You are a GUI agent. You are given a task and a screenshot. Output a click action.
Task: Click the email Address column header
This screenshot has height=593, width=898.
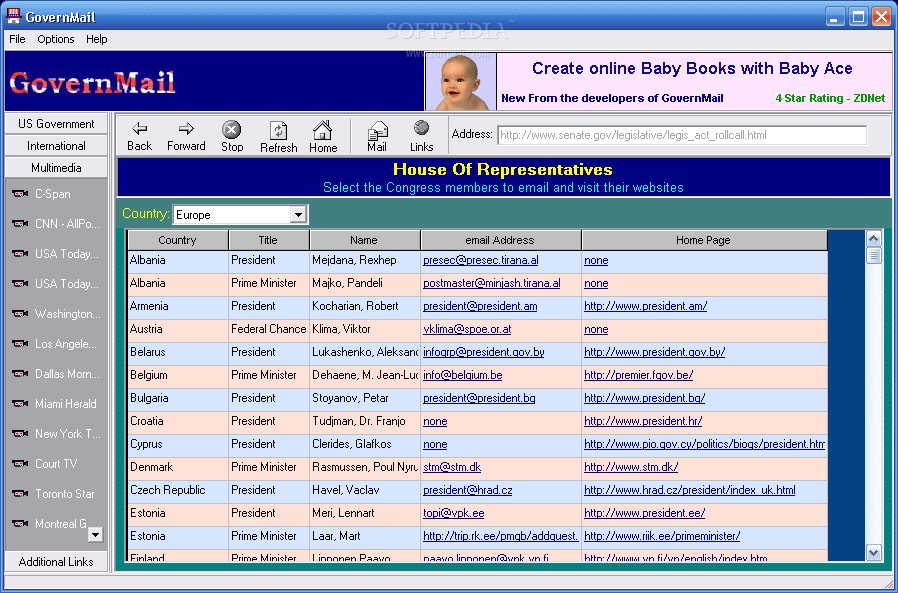click(x=500, y=240)
